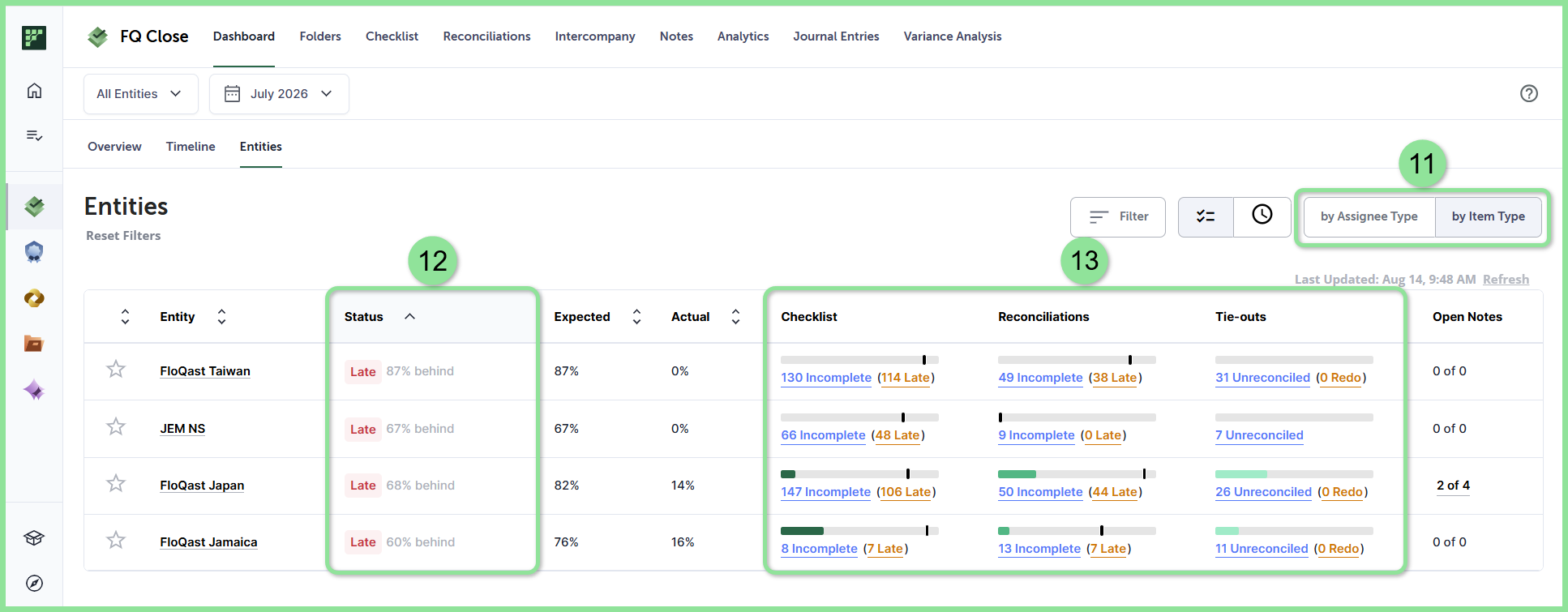Sort by the favorites star column
The width and height of the screenshot is (1568, 612).
click(125, 317)
